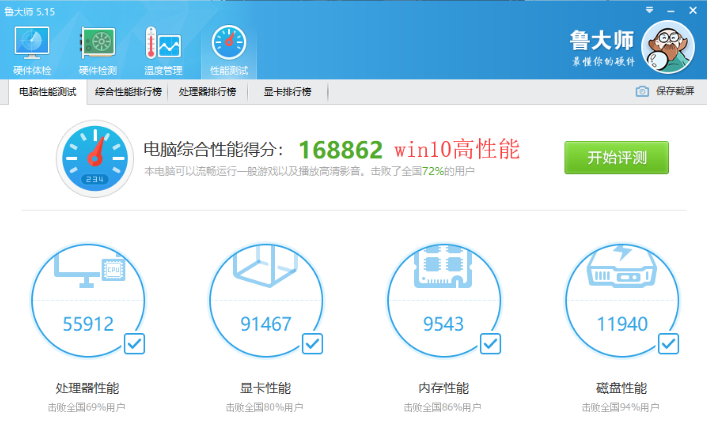
Task: Switch to the 综合性能排行榜 tab
Action: 128,92
